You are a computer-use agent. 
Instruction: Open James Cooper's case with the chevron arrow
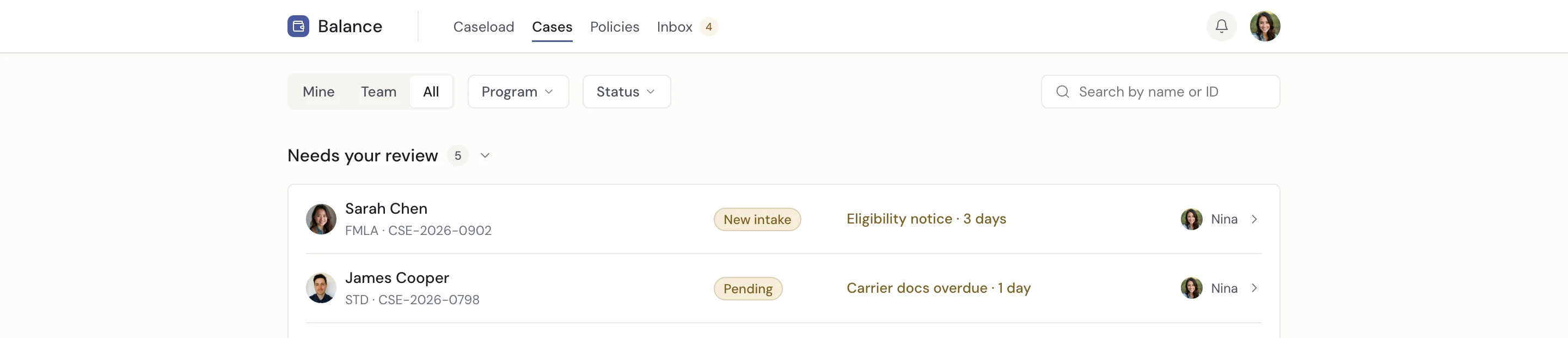click(1254, 288)
